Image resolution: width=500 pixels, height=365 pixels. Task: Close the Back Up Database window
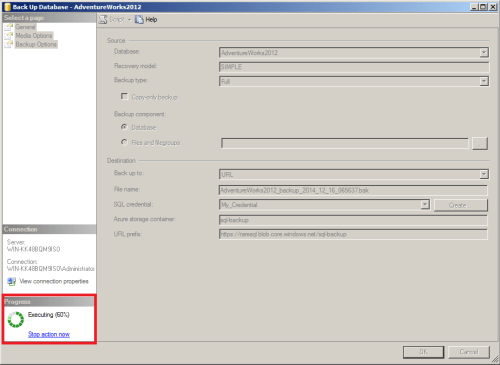tap(493, 7)
